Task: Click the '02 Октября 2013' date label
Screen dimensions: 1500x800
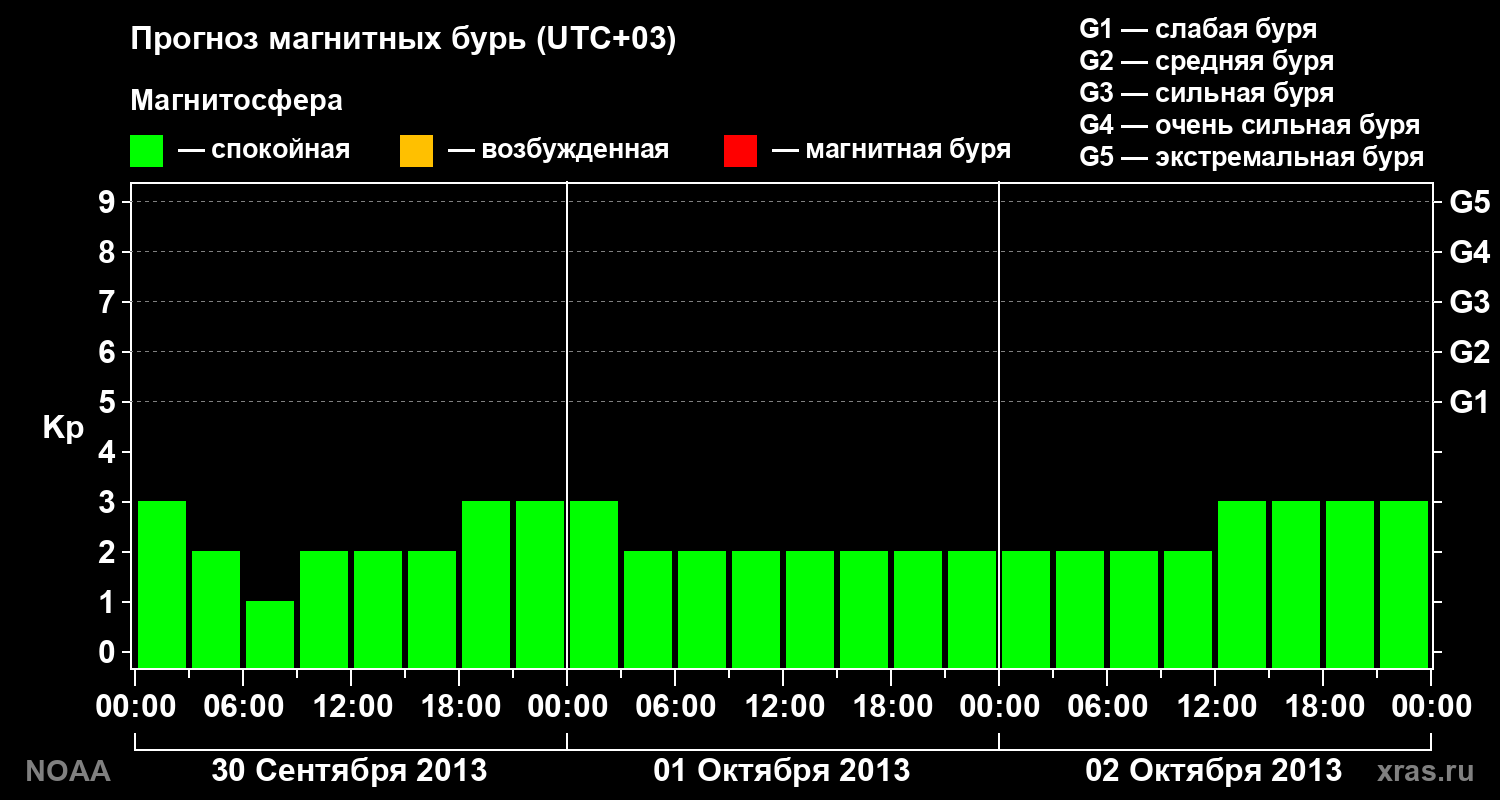Action: tap(1214, 771)
